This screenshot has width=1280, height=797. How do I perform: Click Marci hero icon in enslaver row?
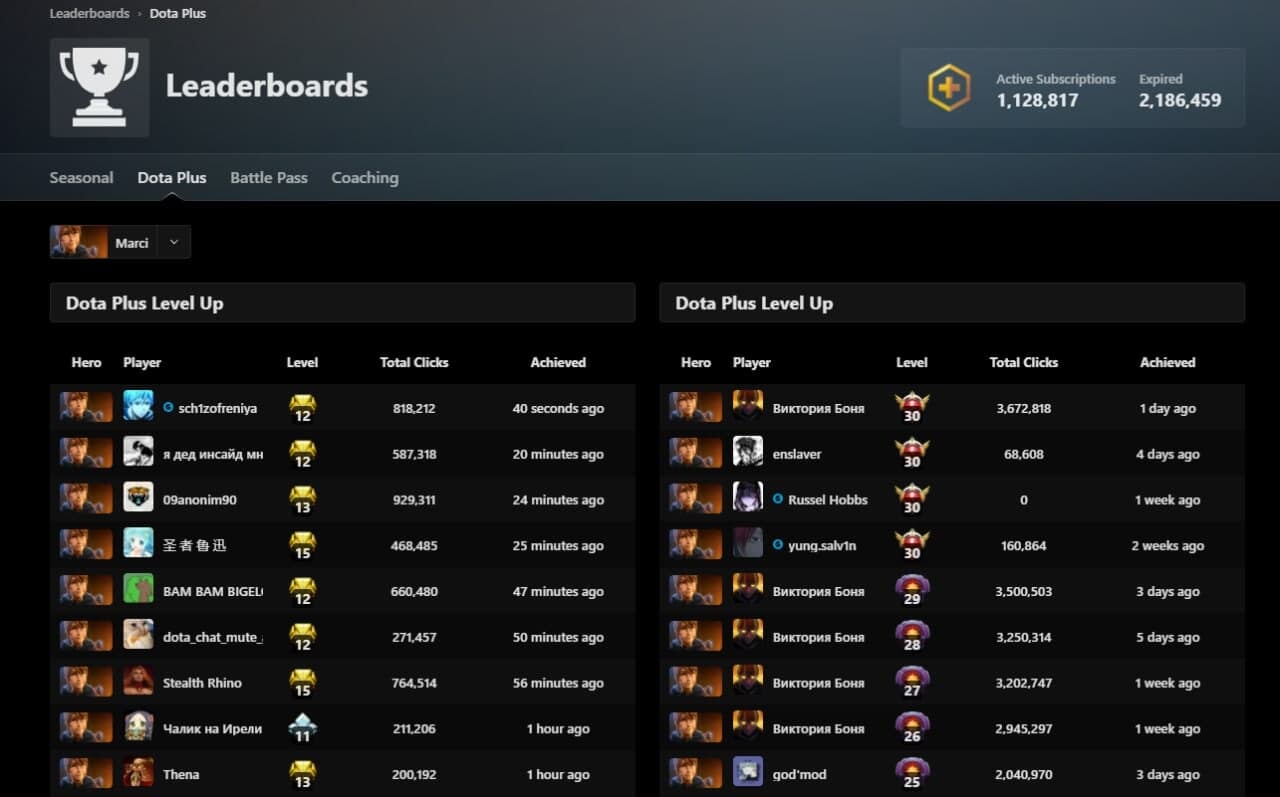(696, 453)
